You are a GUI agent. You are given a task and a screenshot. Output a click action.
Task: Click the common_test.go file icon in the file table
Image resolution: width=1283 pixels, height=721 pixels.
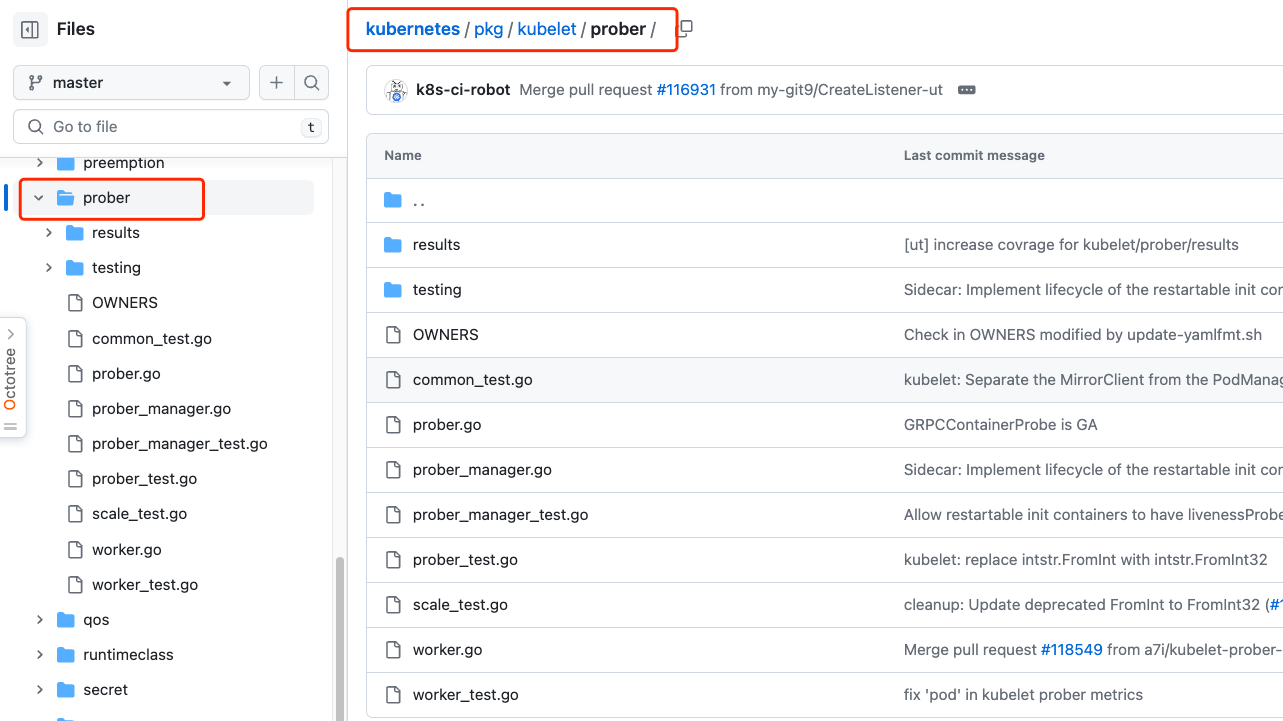[x=393, y=380]
